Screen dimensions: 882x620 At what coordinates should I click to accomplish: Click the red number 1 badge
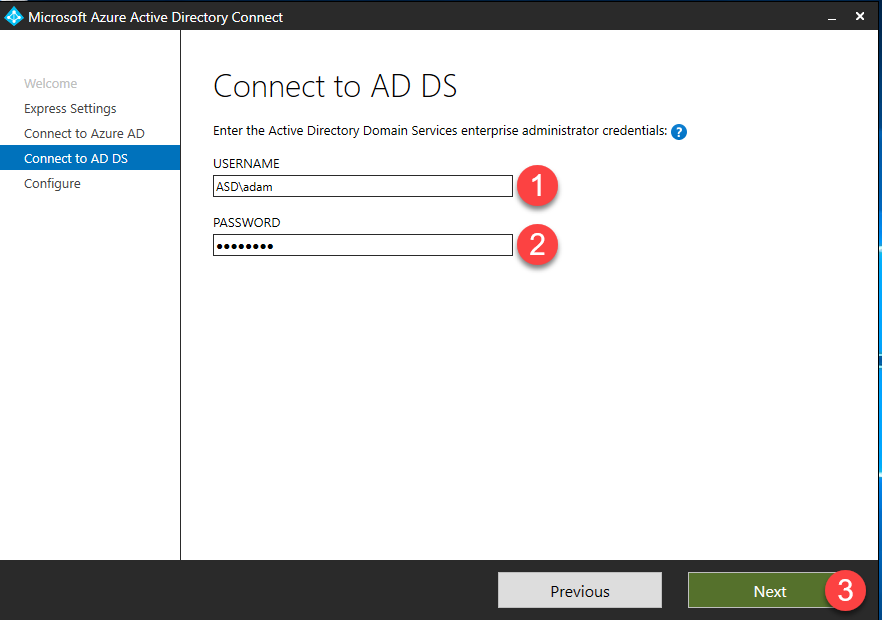point(537,186)
